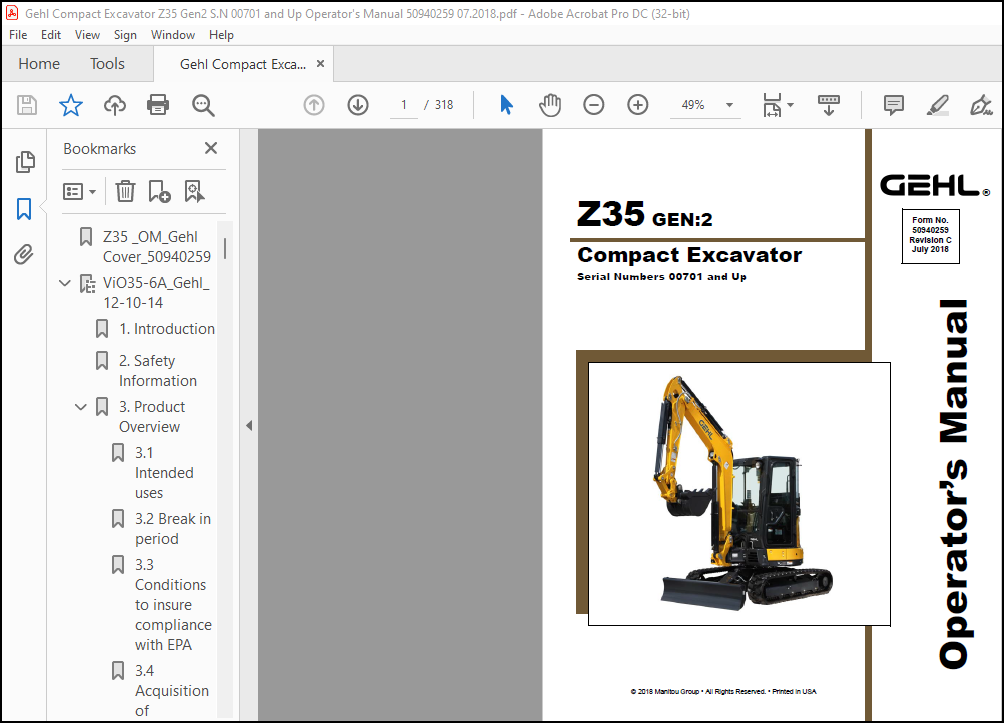1004x723 pixels.
Task: Click the 49% zoom value field
Action: click(x=693, y=105)
